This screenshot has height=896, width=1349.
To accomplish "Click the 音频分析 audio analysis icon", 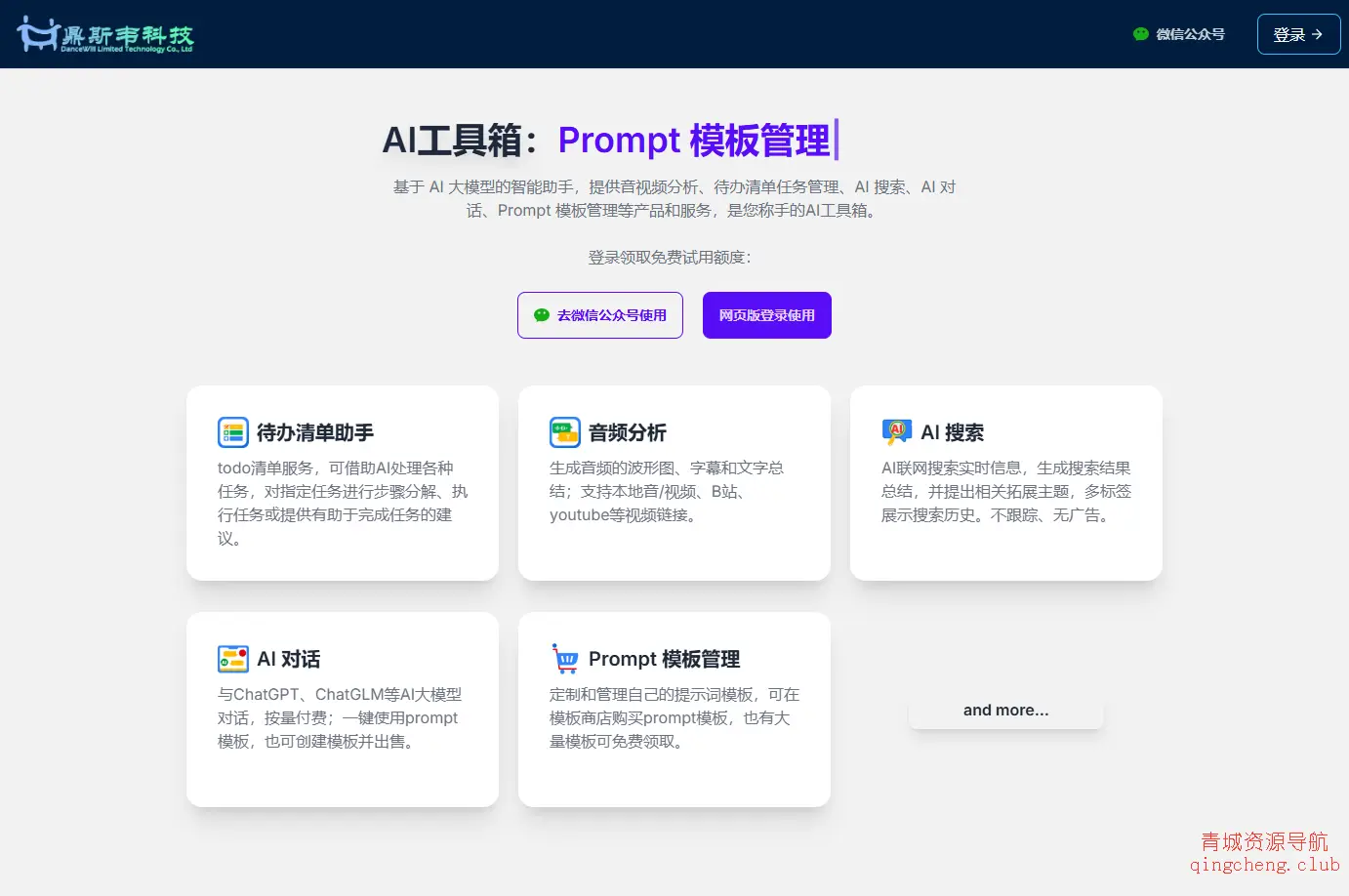I will [564, 431].
